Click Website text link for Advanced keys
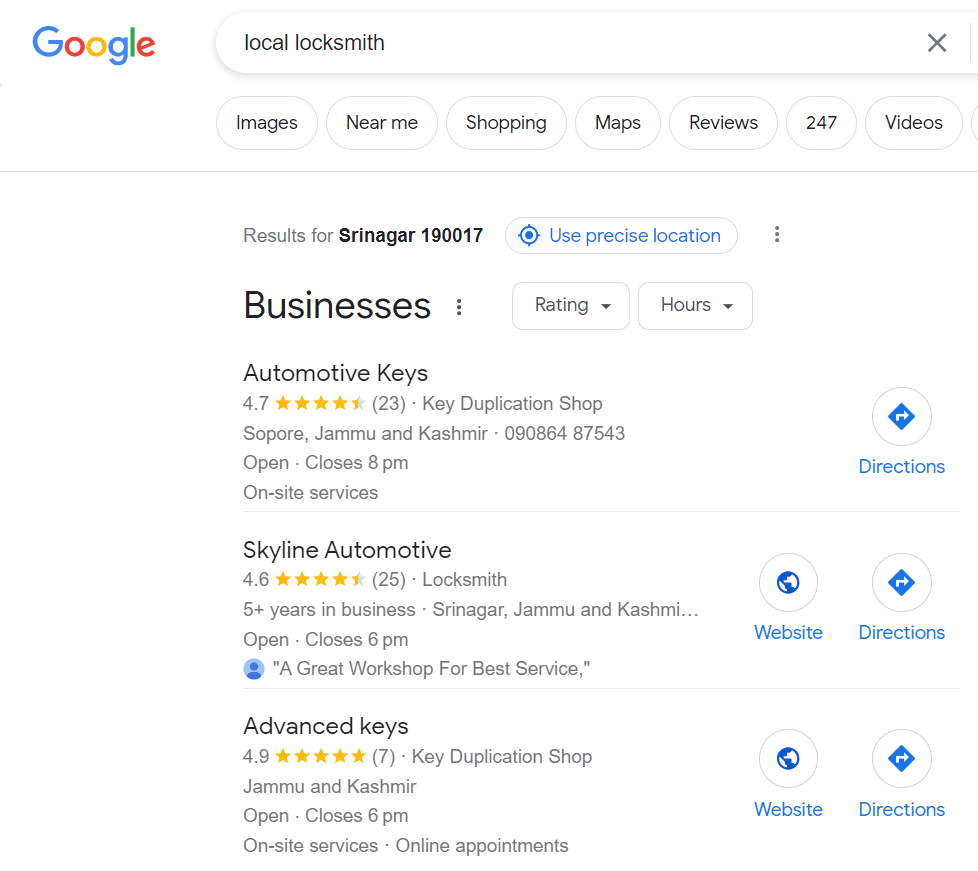978x871 pixels. (x=788, y=809)
